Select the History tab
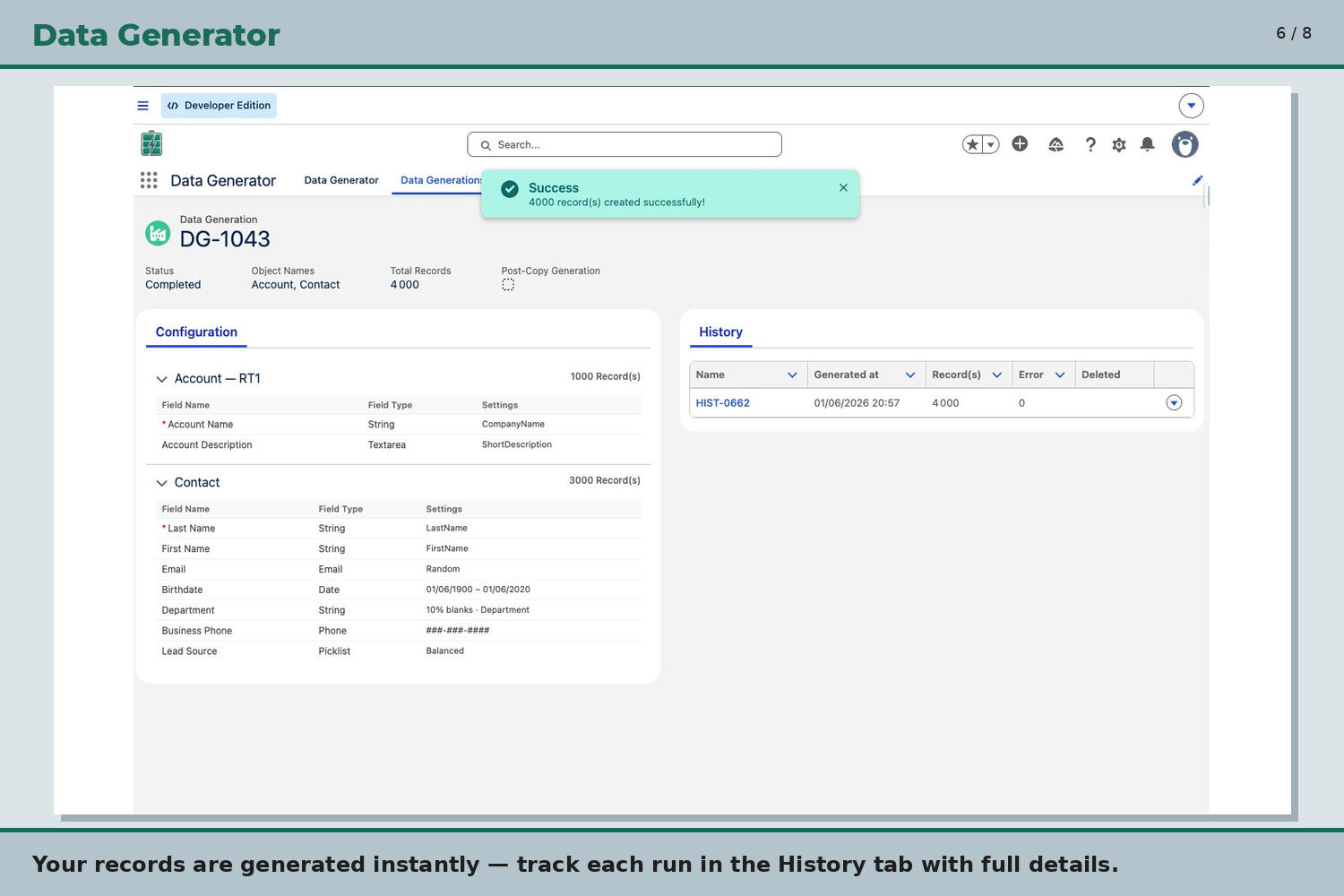This screenshot has height=896, width=1344. pyautogui.click(x=720, y=332)
